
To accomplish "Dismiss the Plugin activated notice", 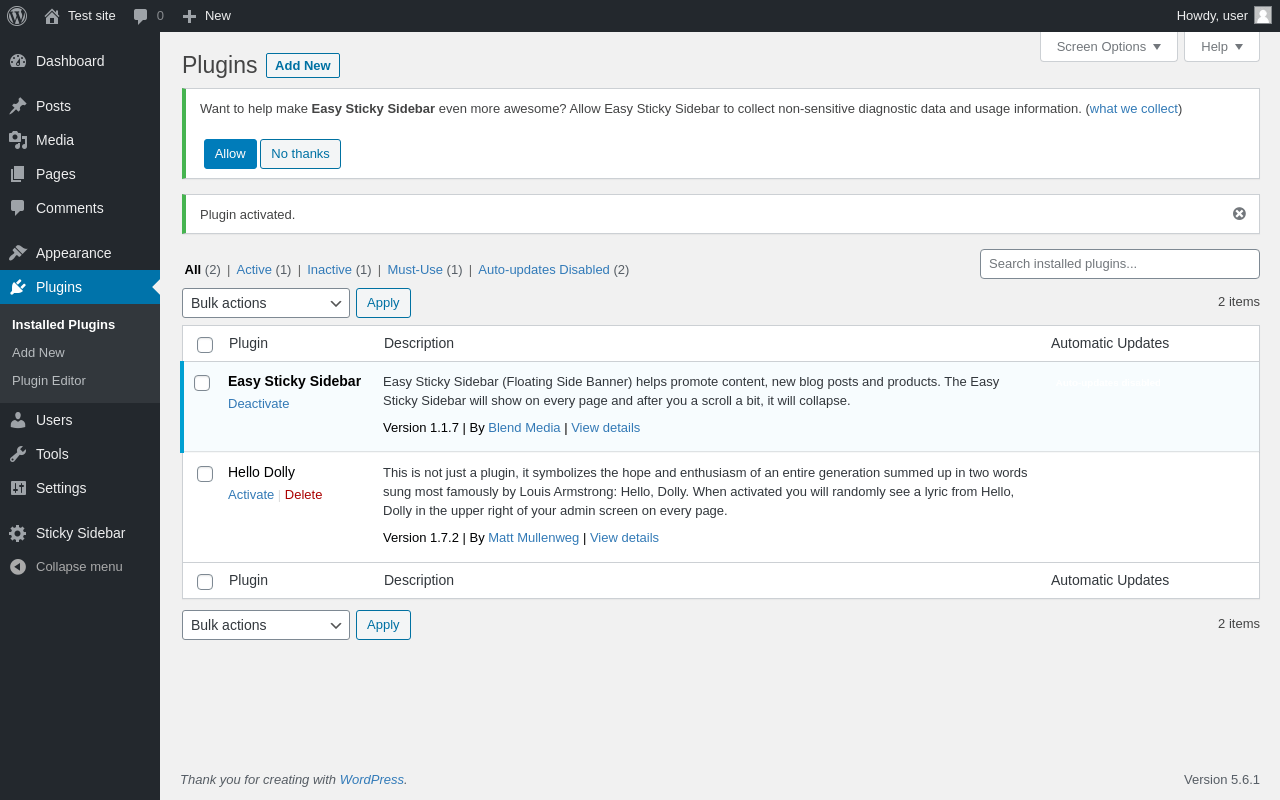I will (1239, 214).
